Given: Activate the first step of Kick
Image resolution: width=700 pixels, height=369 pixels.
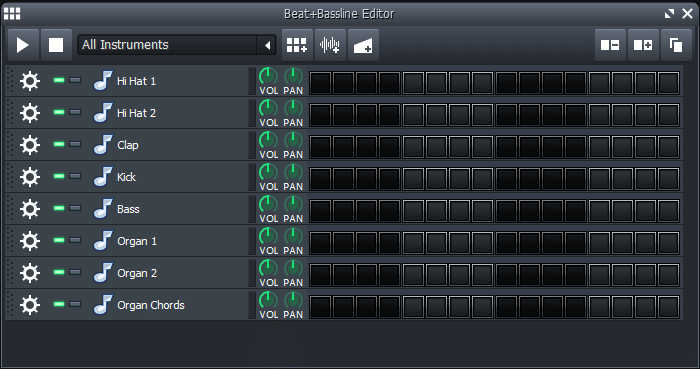Looking at the screenshot, I should (321, 179).
